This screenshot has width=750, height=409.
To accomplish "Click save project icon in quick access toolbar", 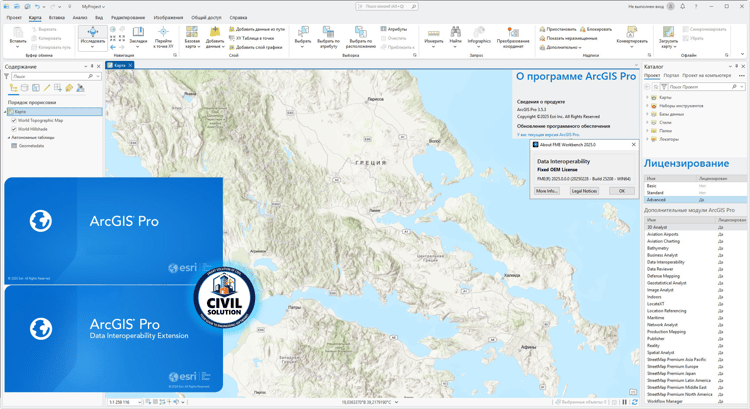I will (27, 6).
